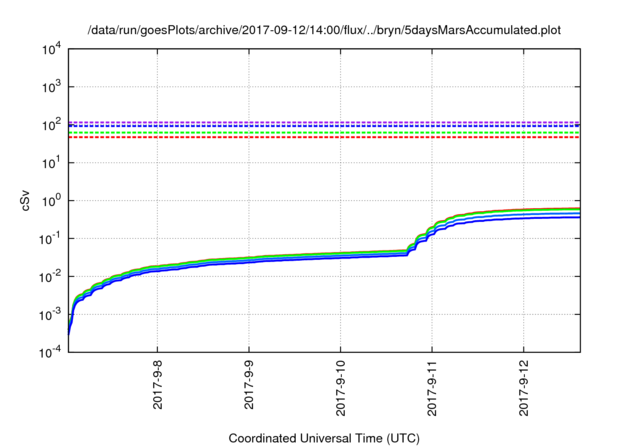The height and width of the screenshot is (448, 640).
Task: Click the 10^-2 y-axis tick label
Action: (x=50, y=277)
